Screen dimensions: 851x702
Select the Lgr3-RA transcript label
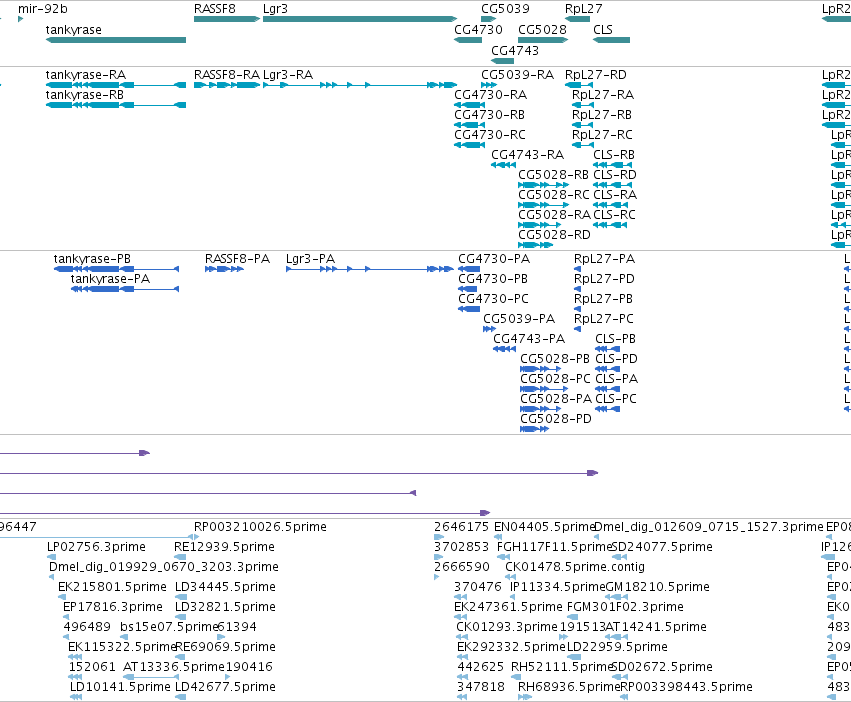[x=288, y=74]
